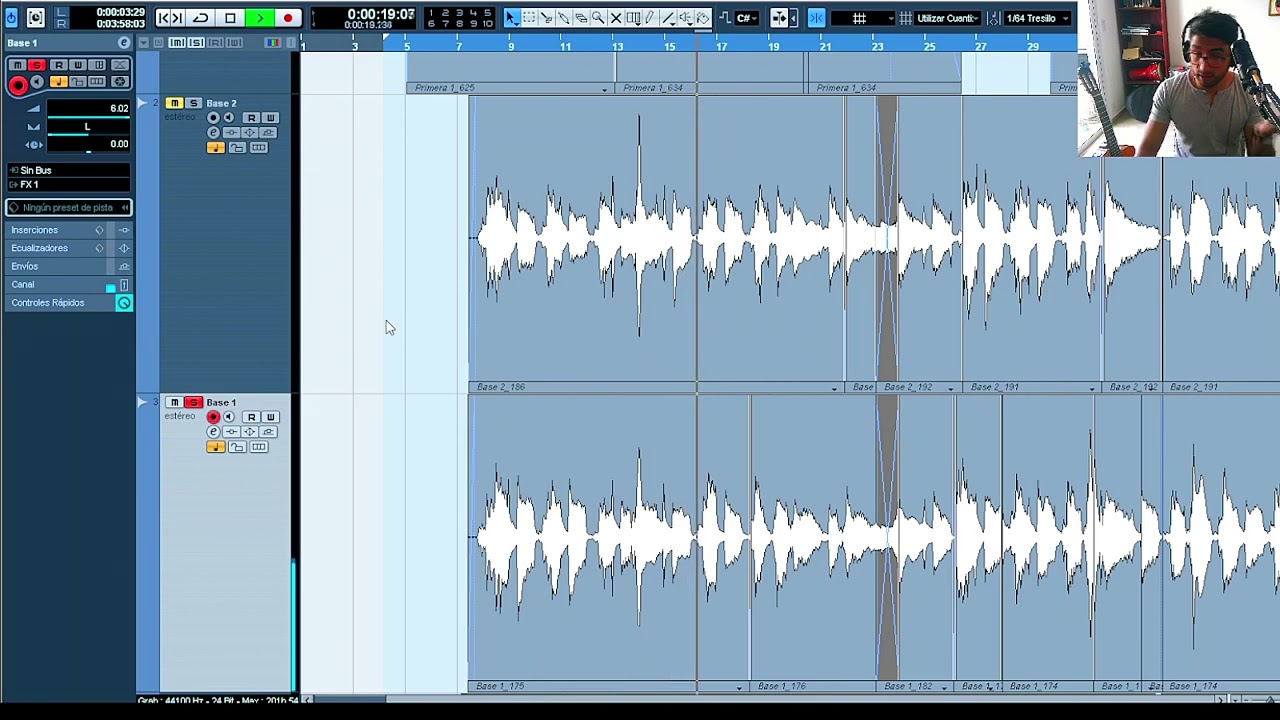This screenshot has height=720, width=1280.
Task: Toggle the Auto-Scroll button
Action: 780,18
